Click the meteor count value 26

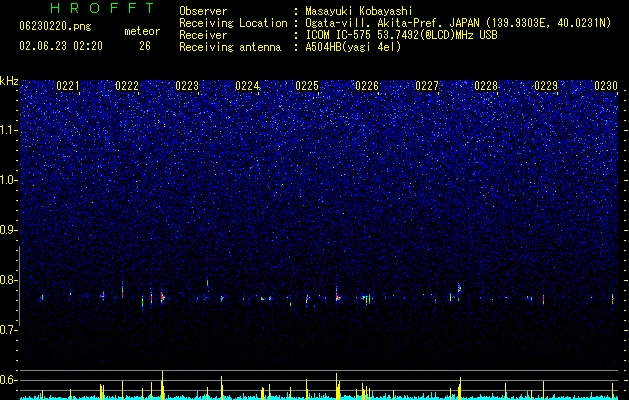(145, 46)
